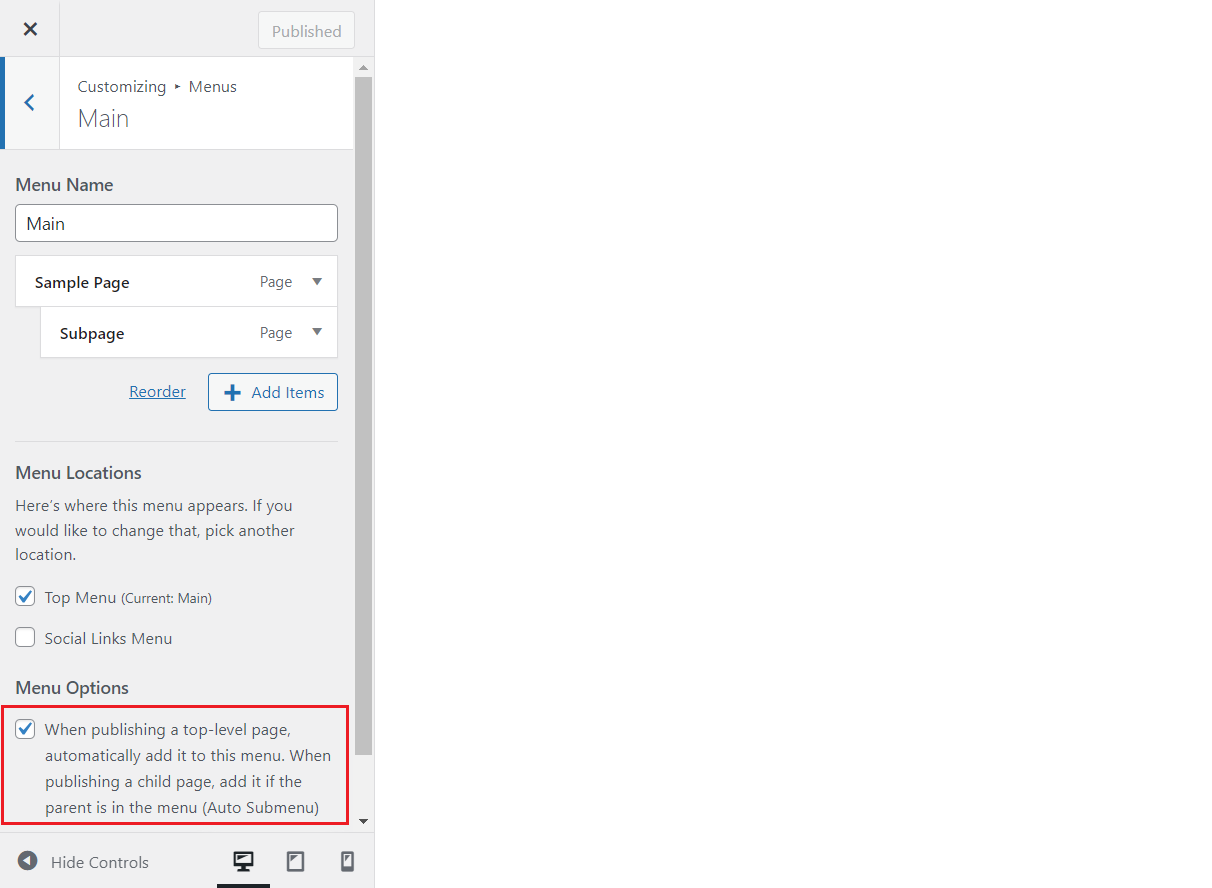Click the Reorder link
This screenshot has height=888, width=1212.
tap(157, 391)
